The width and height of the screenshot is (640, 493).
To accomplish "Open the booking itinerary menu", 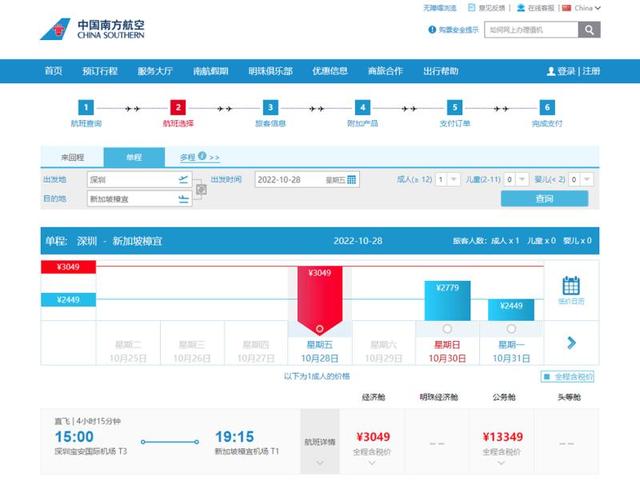I will click(100, 71).
